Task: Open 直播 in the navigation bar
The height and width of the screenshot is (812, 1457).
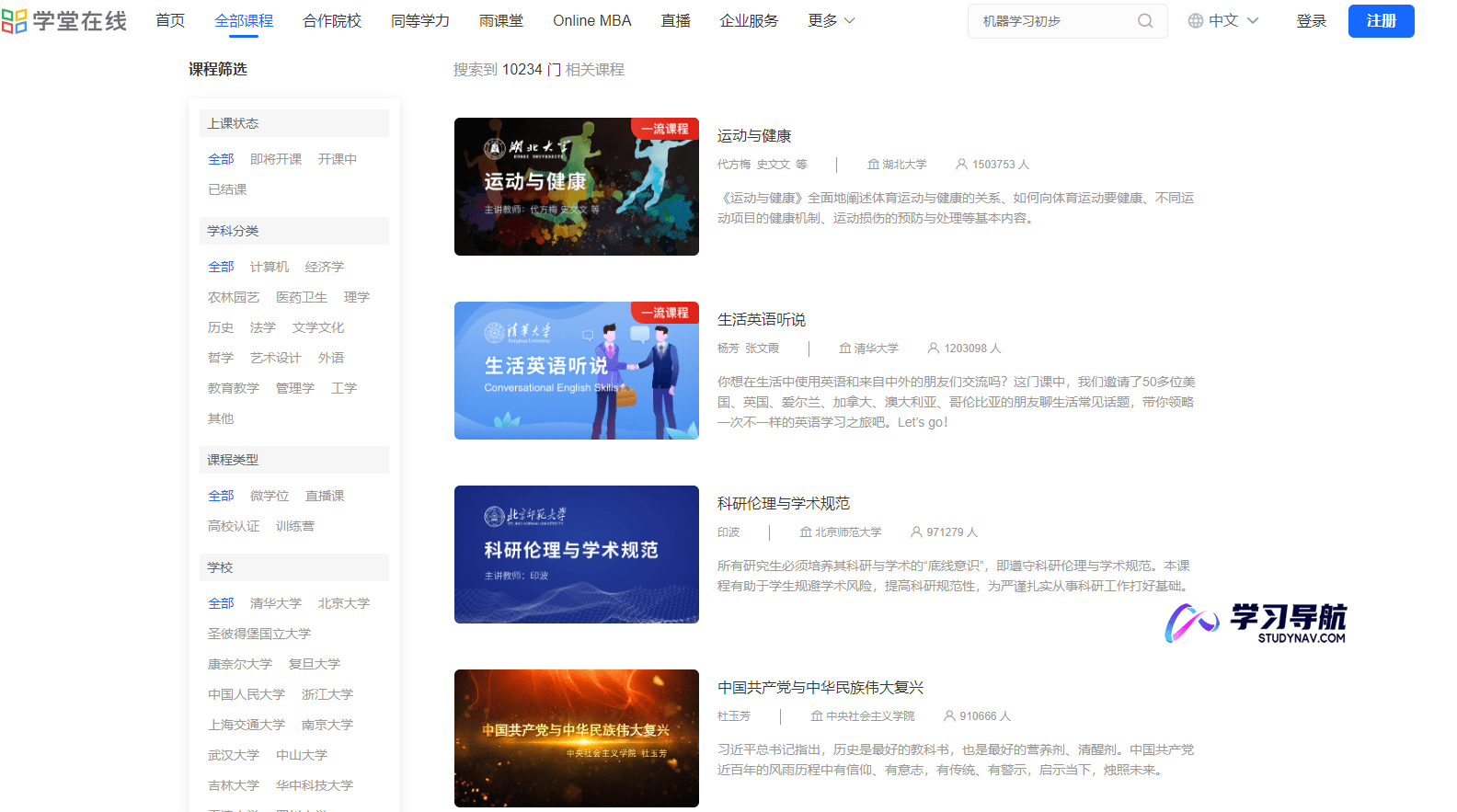Action: [x=676, y=21]
